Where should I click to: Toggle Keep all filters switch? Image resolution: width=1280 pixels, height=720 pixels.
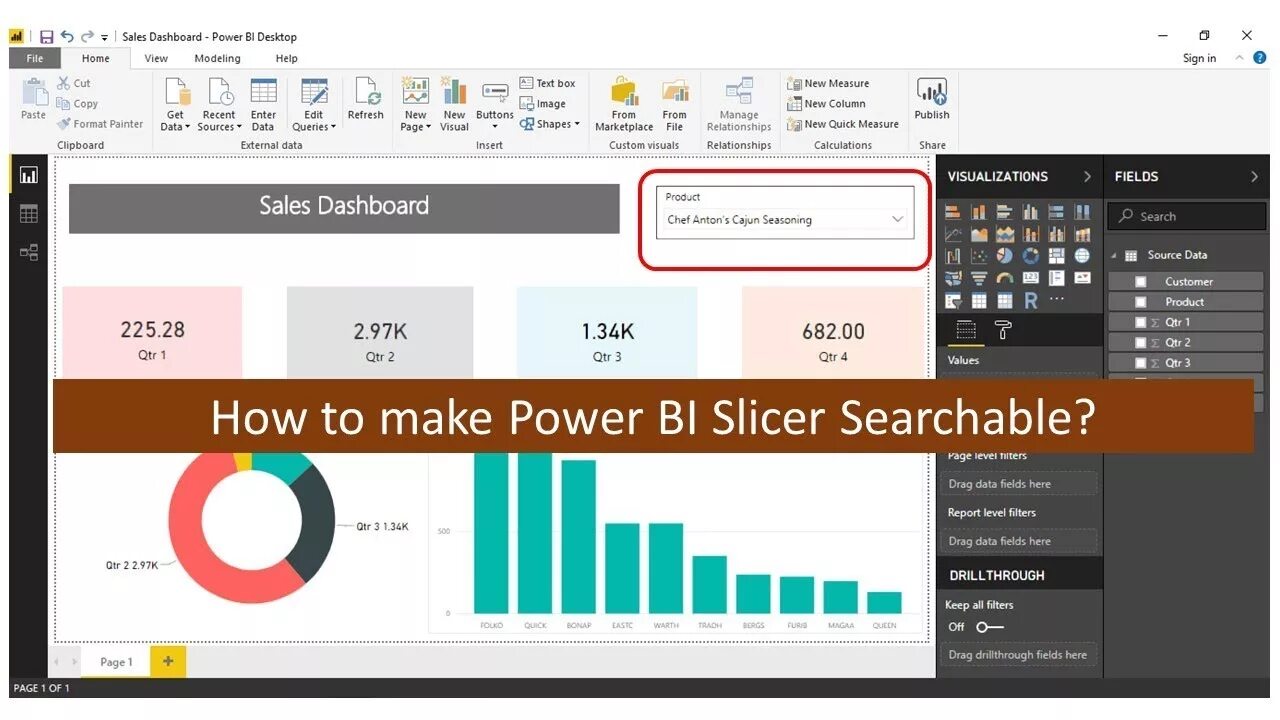click(x=990, y=627)
